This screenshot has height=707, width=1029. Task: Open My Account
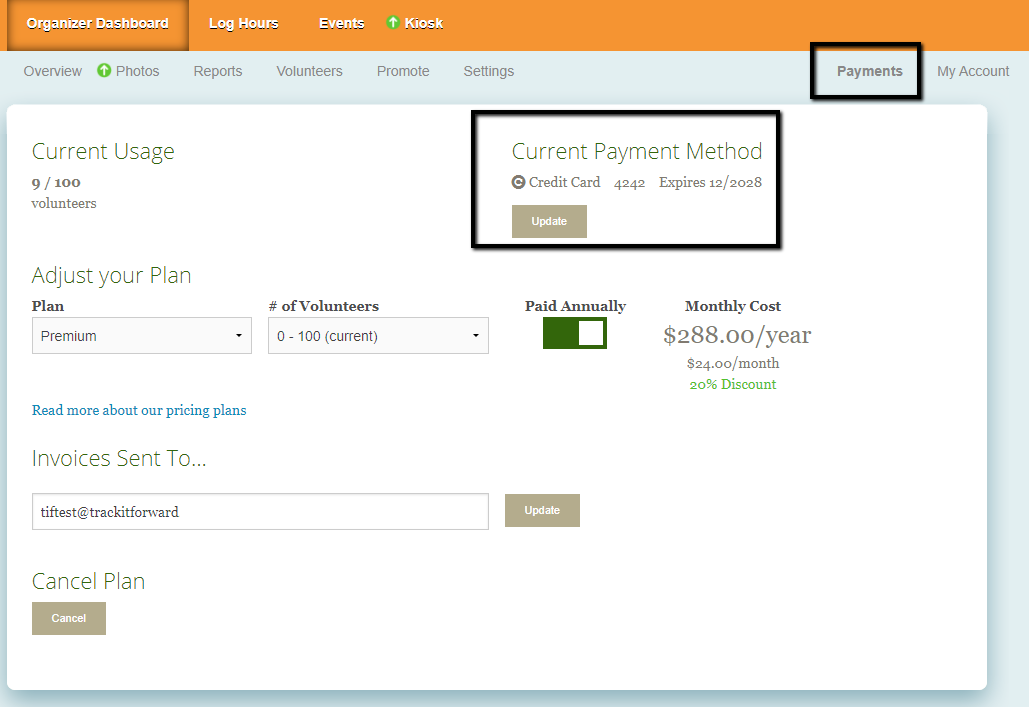click(x=973, y=71)
